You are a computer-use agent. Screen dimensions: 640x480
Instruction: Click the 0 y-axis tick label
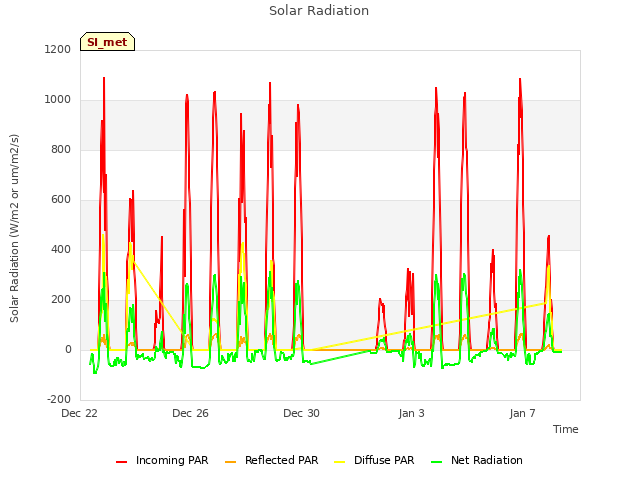click(68, 349)
